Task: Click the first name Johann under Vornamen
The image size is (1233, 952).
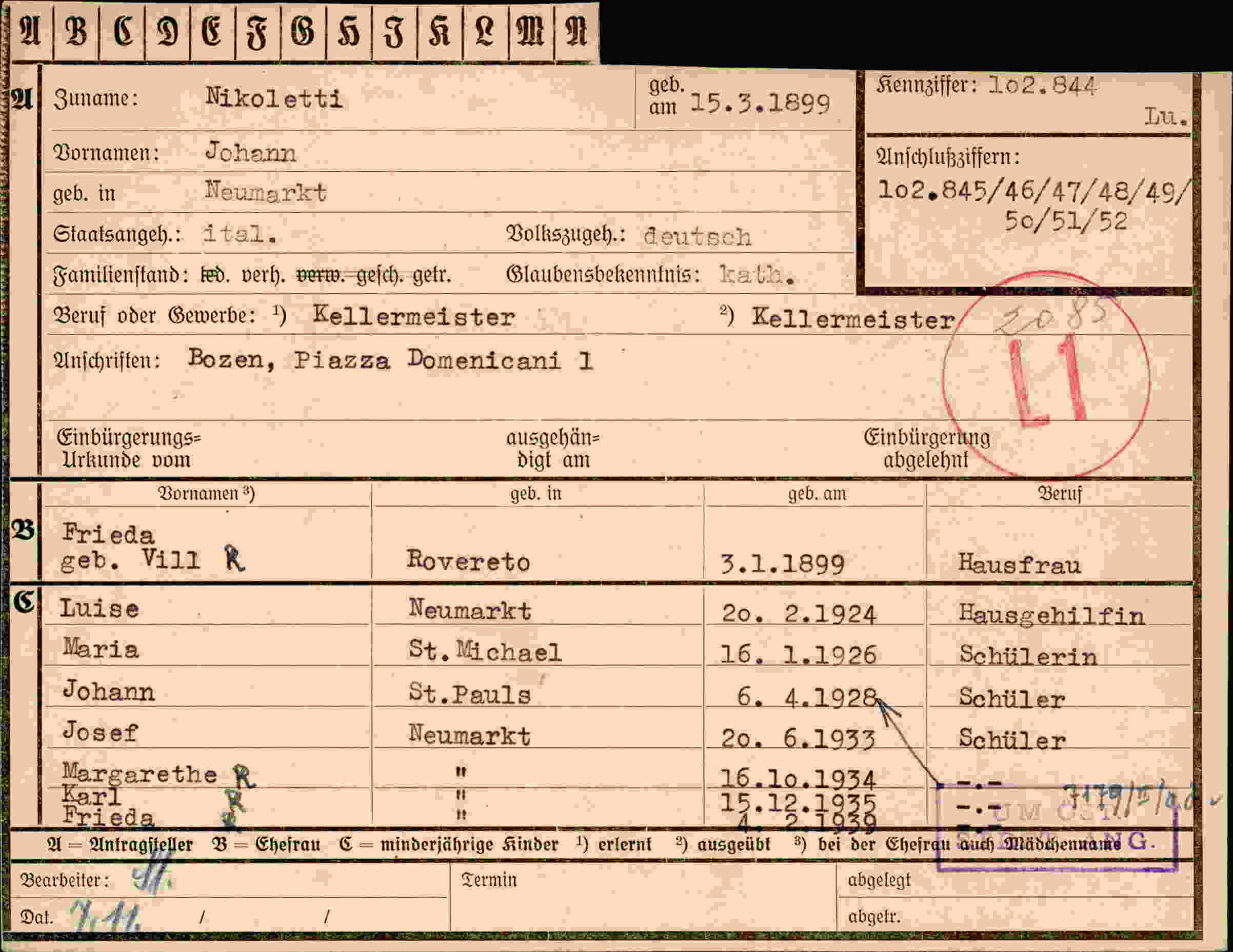Action: coord(250,152)
